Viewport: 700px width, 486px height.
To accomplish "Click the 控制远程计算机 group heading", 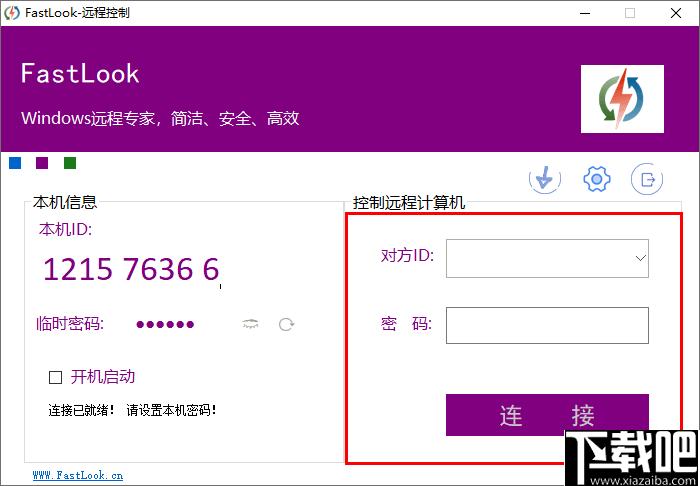I will (409, 203).
